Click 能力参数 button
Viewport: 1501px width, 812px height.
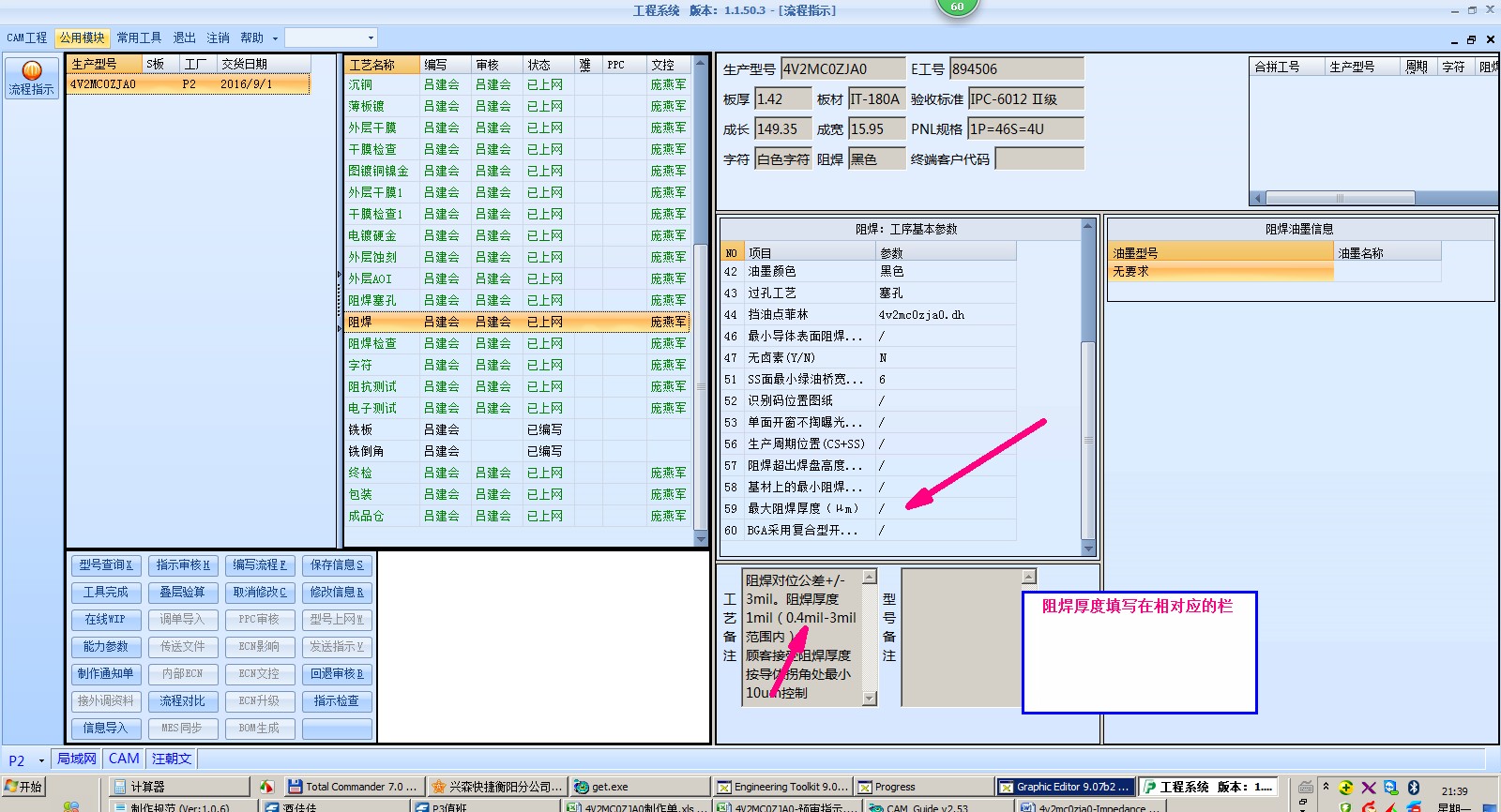pos(105,647)
